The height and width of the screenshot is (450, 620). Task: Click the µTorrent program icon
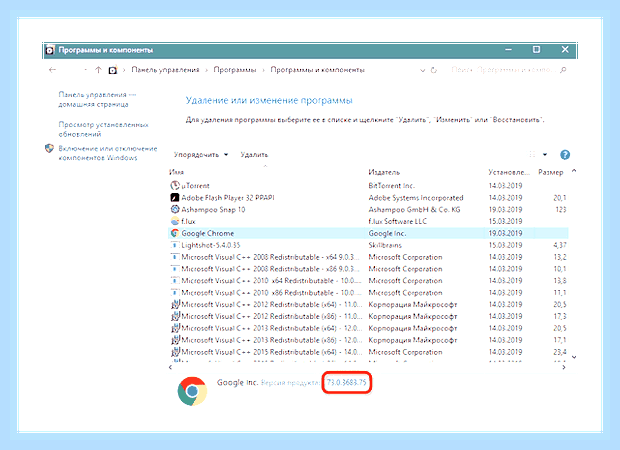tap(175, 185)
